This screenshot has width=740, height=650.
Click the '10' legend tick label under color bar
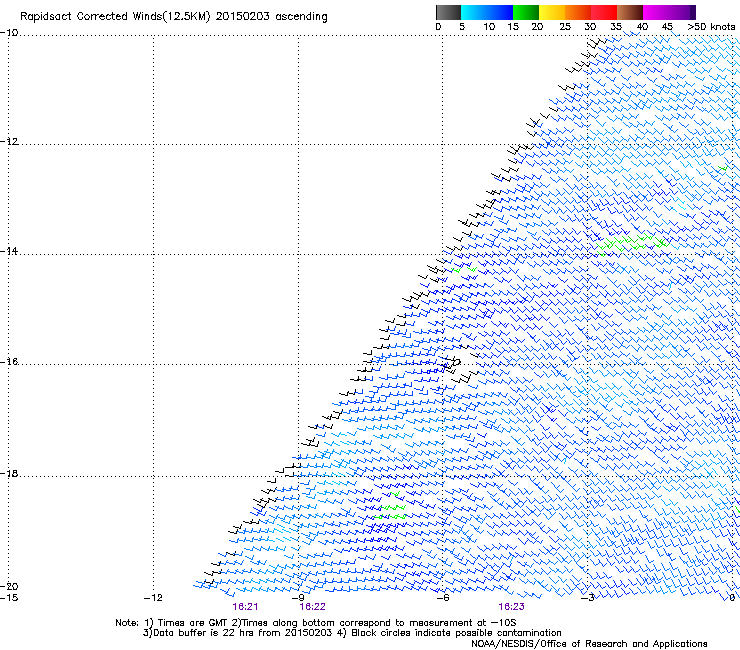(x=489, y=27)
